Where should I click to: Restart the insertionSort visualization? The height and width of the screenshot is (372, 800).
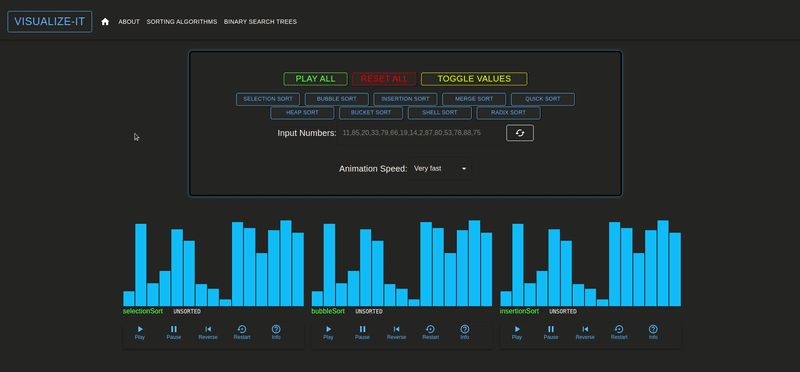tap(619, 332)
